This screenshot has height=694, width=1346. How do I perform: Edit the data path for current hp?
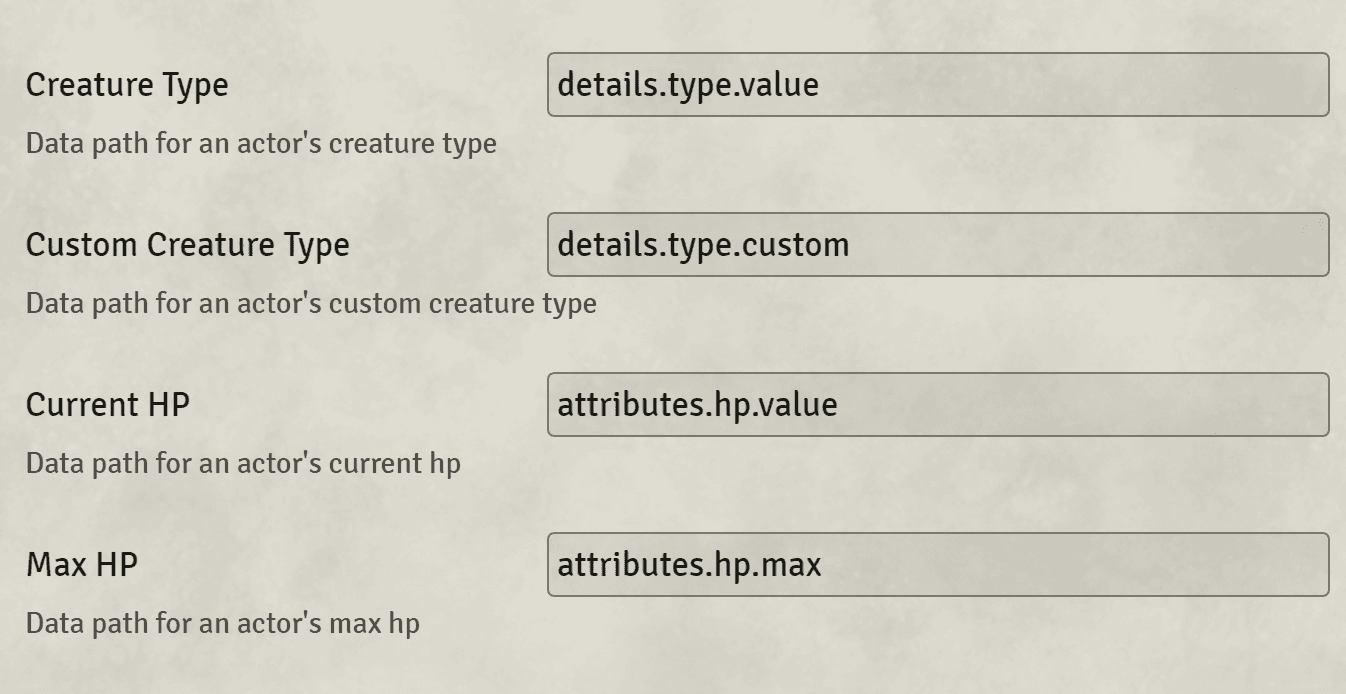(x=937, y=404)
